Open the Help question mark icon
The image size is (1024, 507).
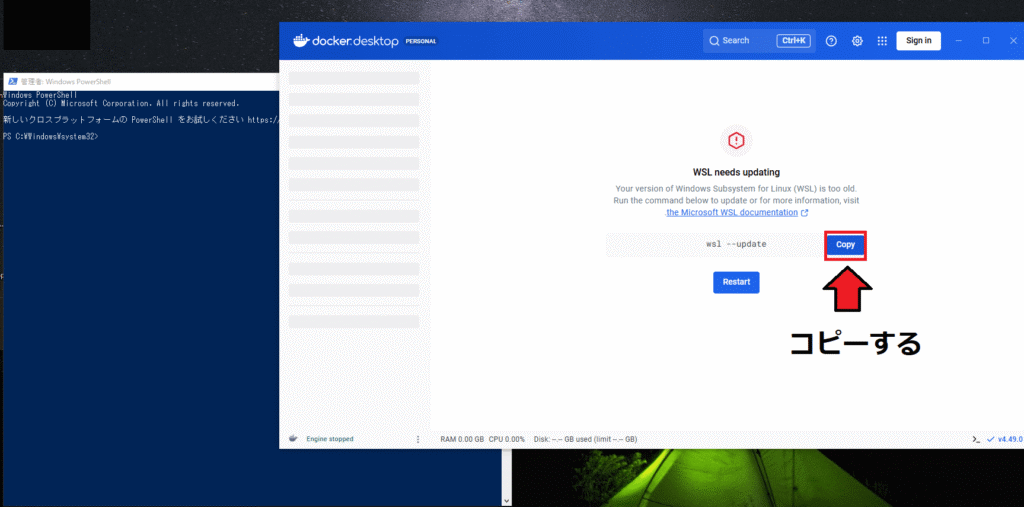831,41
